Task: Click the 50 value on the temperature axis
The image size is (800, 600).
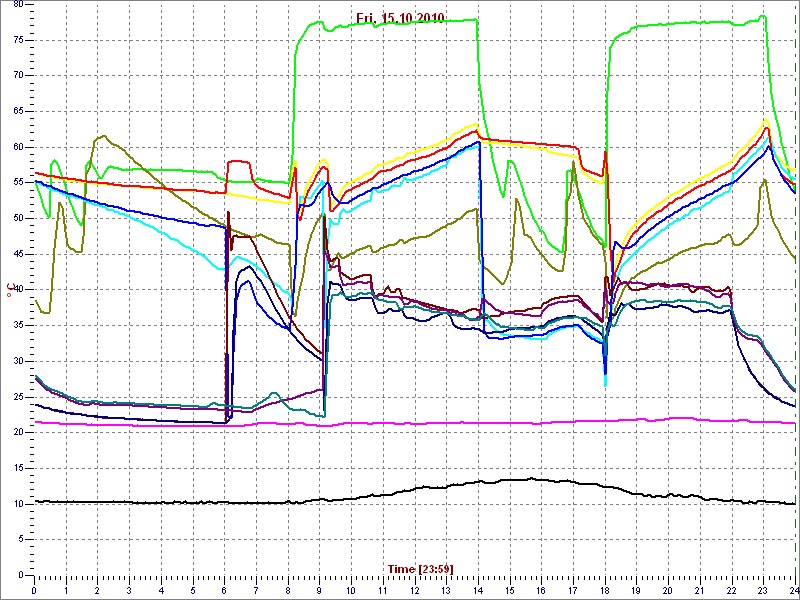Action: pyautogui.click(x=19, y=218)
